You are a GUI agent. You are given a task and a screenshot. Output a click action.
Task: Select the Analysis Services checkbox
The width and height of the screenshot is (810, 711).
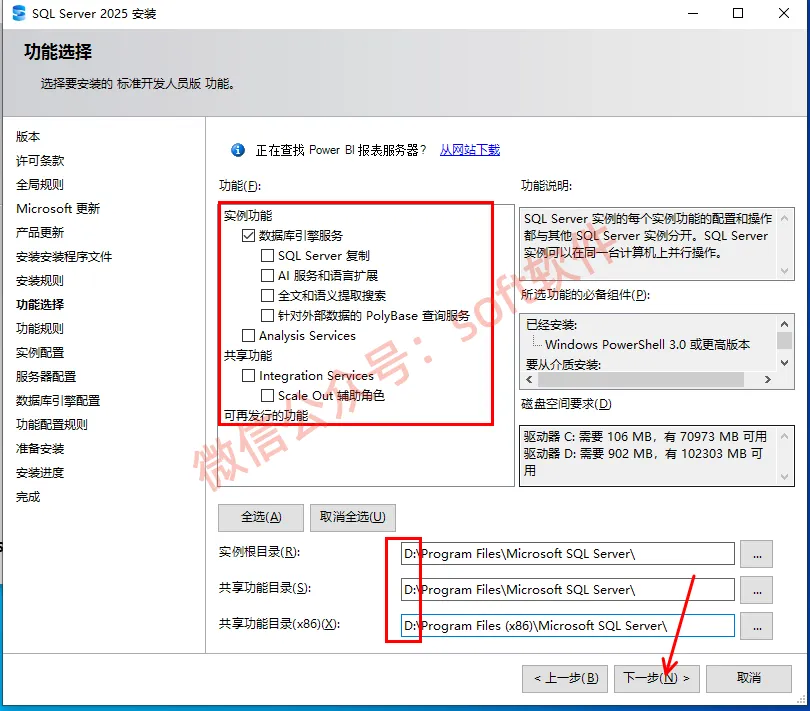coord(248,336)
